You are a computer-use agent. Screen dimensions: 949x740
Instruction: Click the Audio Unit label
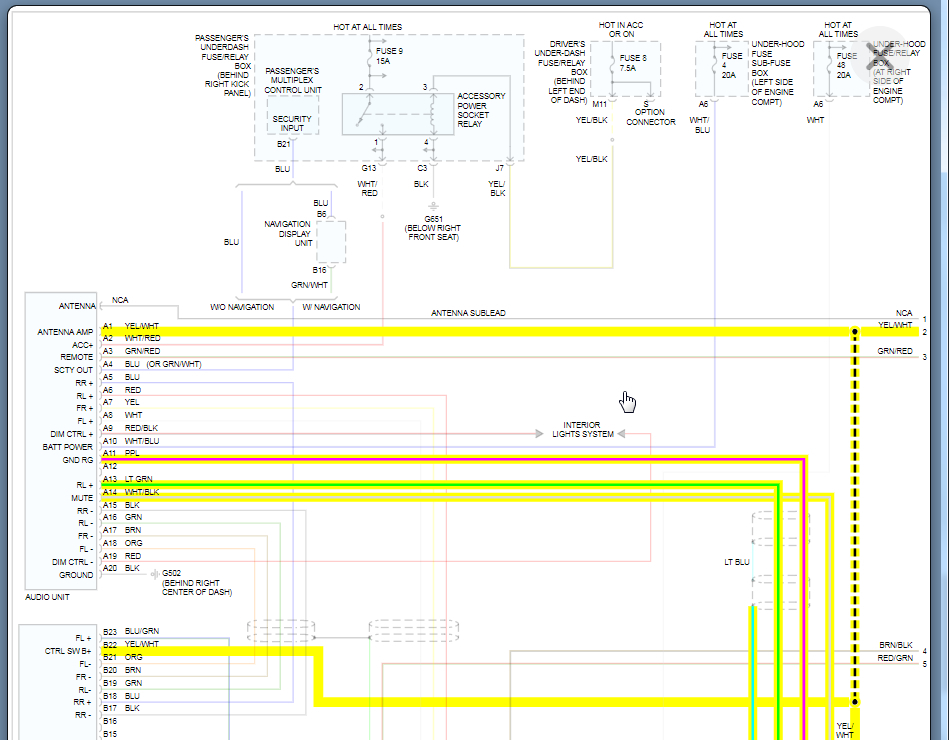coord(48,597)
